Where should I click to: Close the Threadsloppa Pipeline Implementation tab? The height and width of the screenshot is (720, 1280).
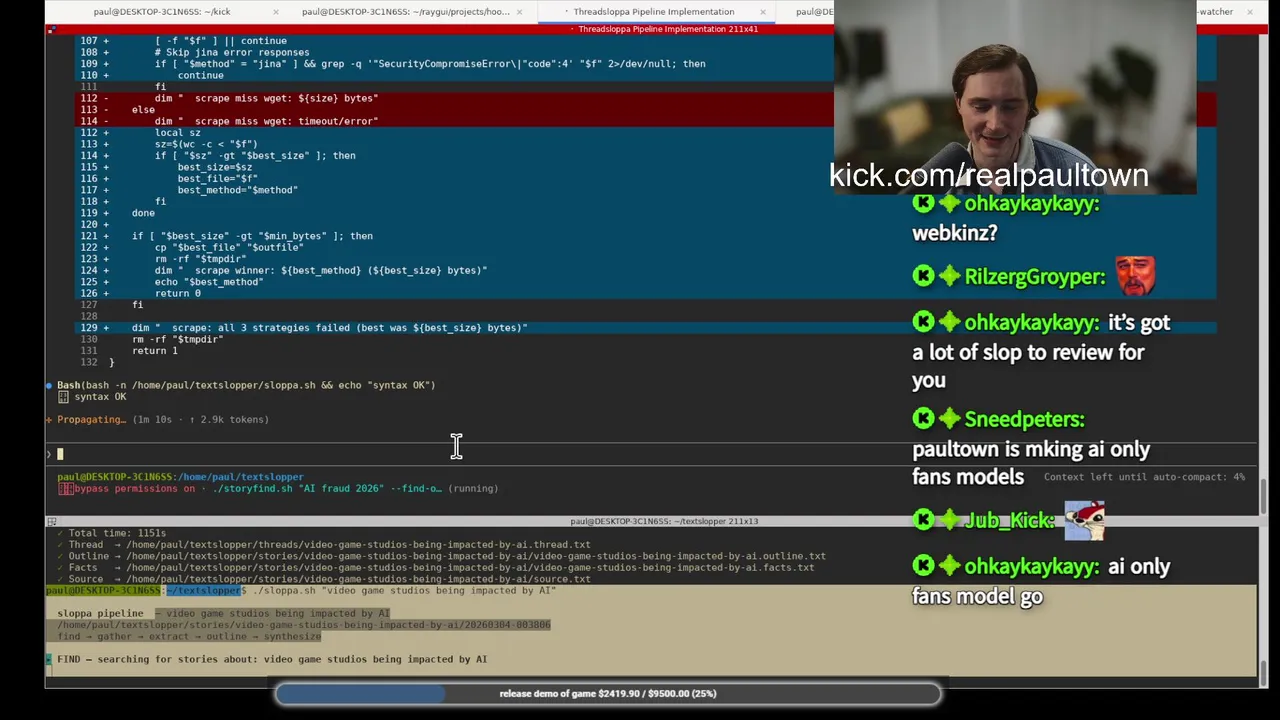[x=763, y=11]
